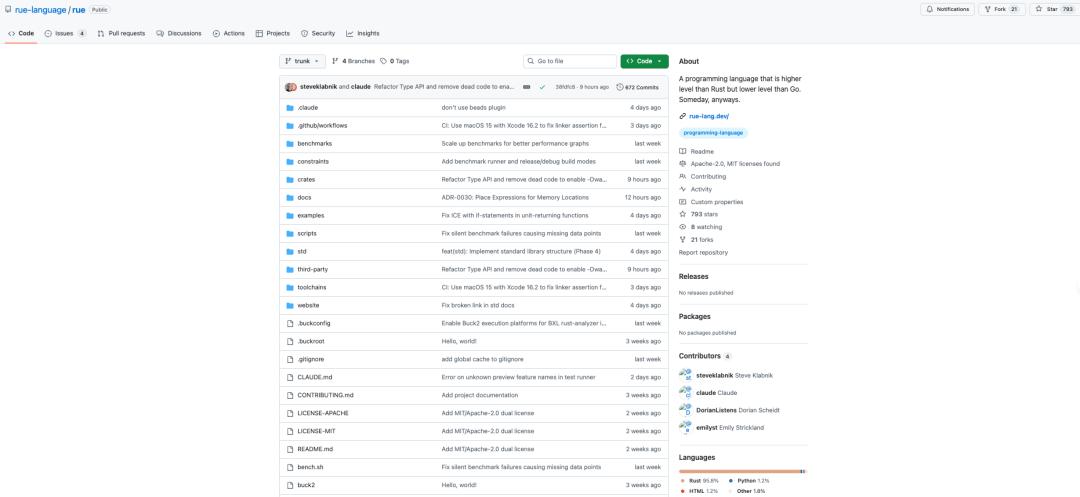Open the README.md file
This screenshot has width=1080, height=497.
coord(315,449)
